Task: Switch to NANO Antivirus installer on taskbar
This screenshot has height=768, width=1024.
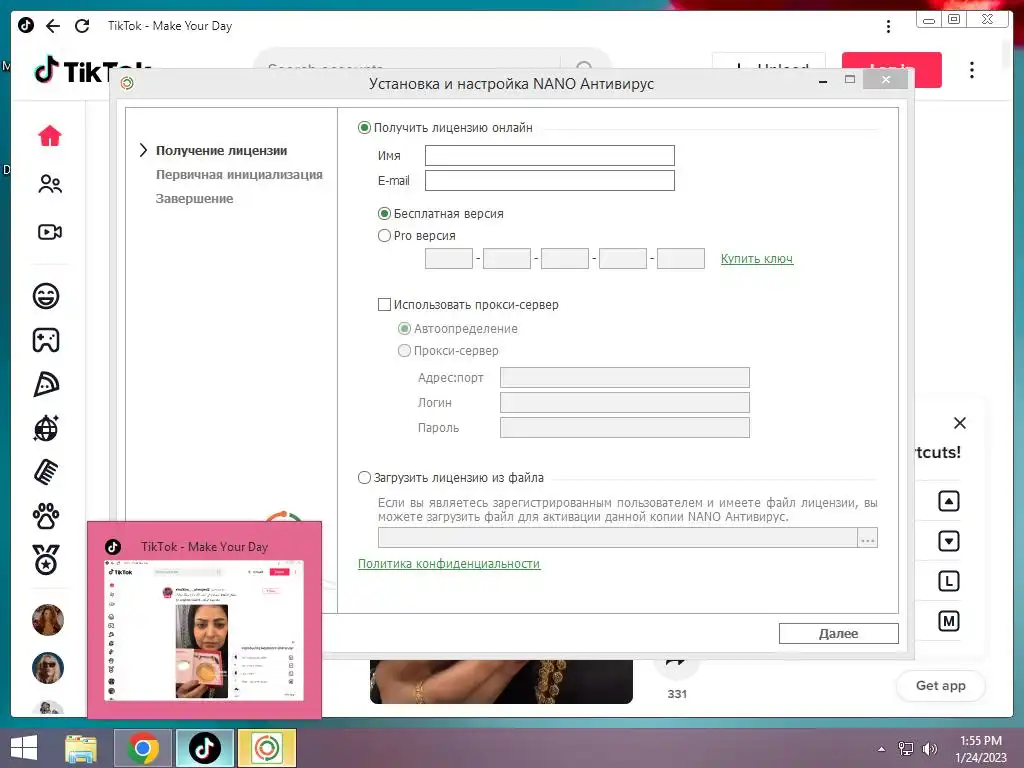Action: point(267,748)
